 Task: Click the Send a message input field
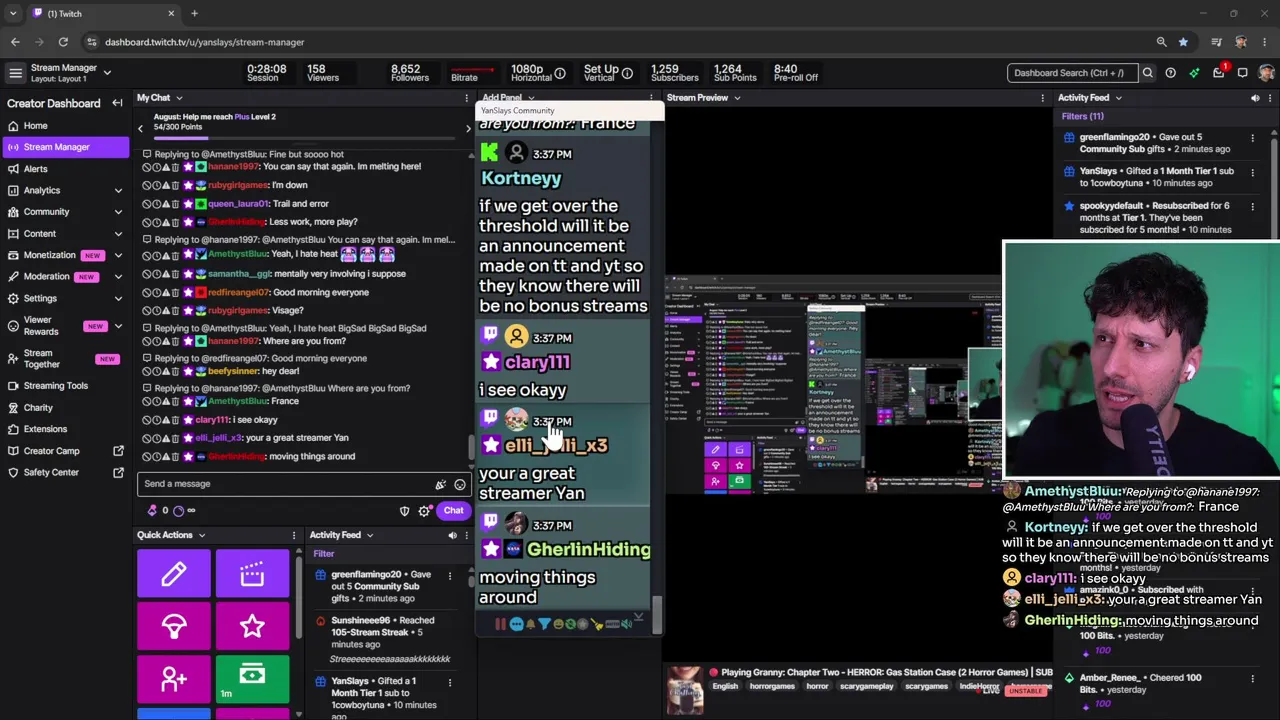coord(303,484)
